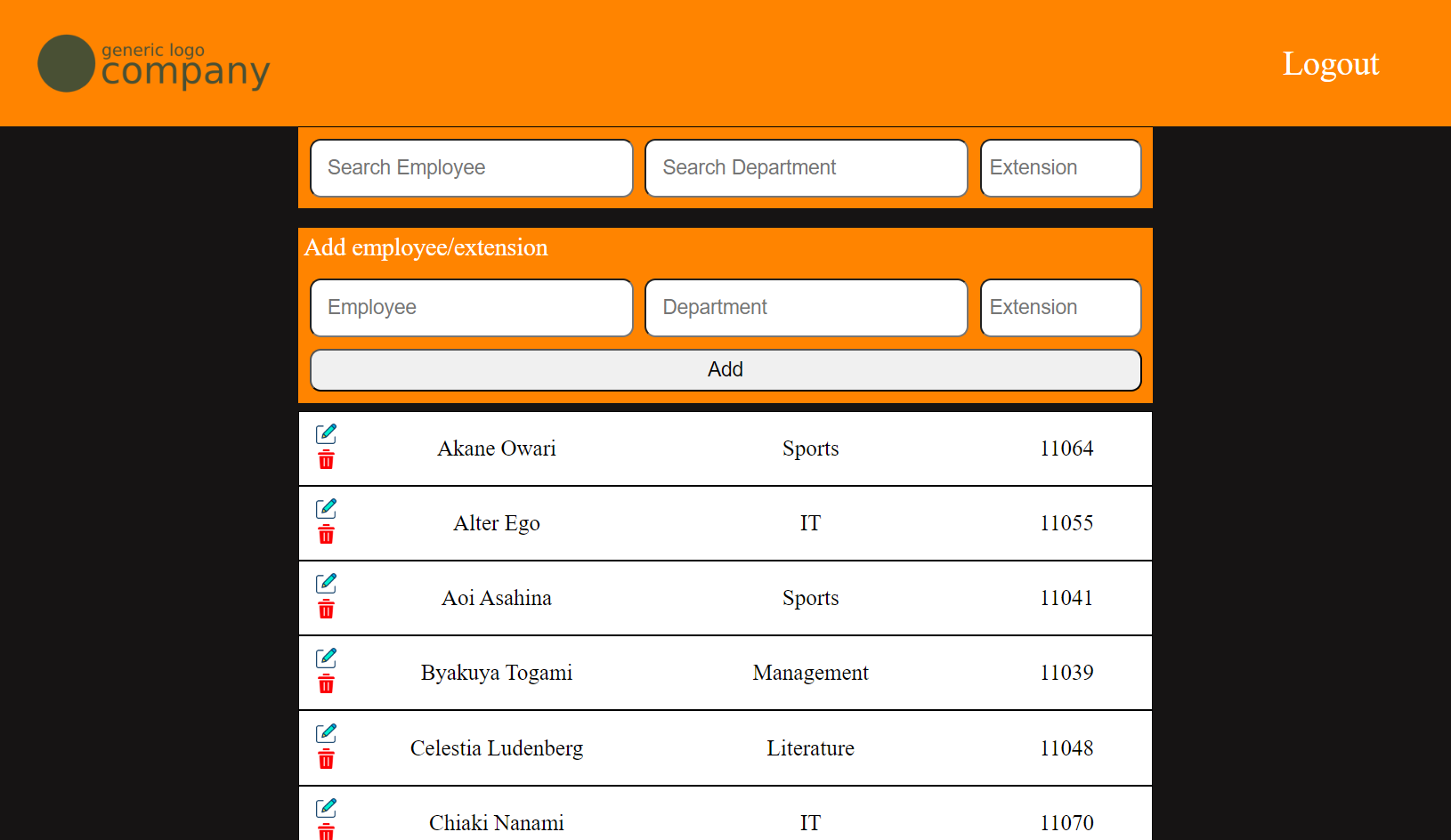Submit the Add employee button
Viewport: 1451px width, 840px height.
click(x=725, y=369)
